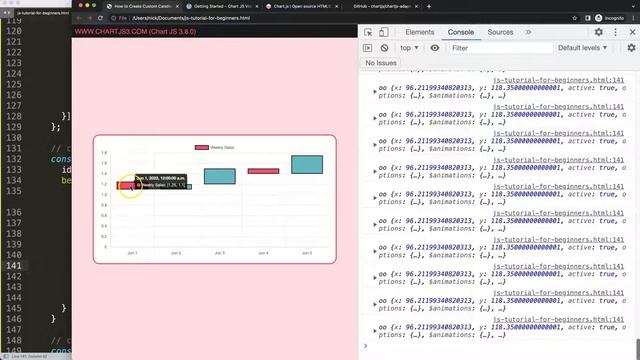Click line number 135 in the editor
The image size is (640, 360).
(x=13, y=191)
